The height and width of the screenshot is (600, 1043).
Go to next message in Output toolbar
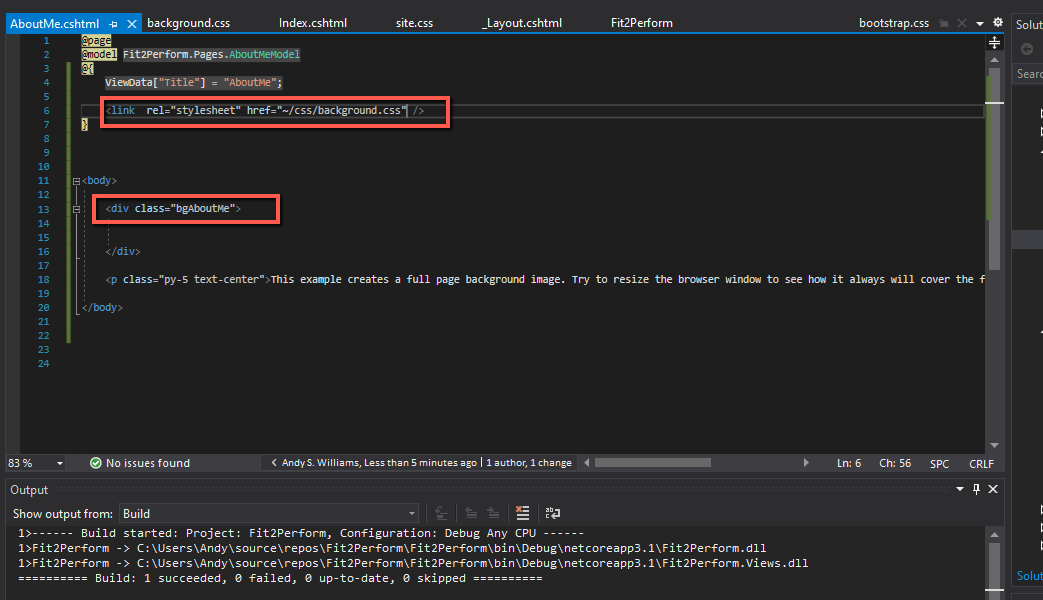pos(493,513)
